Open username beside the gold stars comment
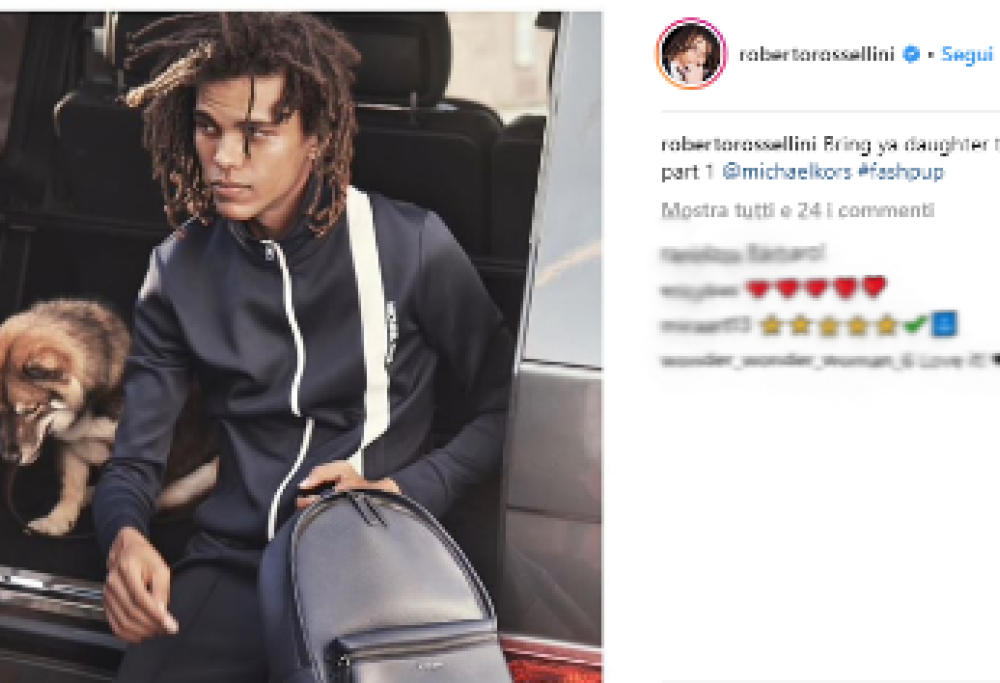Screen dimensions: 1000x683 pyautogui.click(x=705, y=326)
